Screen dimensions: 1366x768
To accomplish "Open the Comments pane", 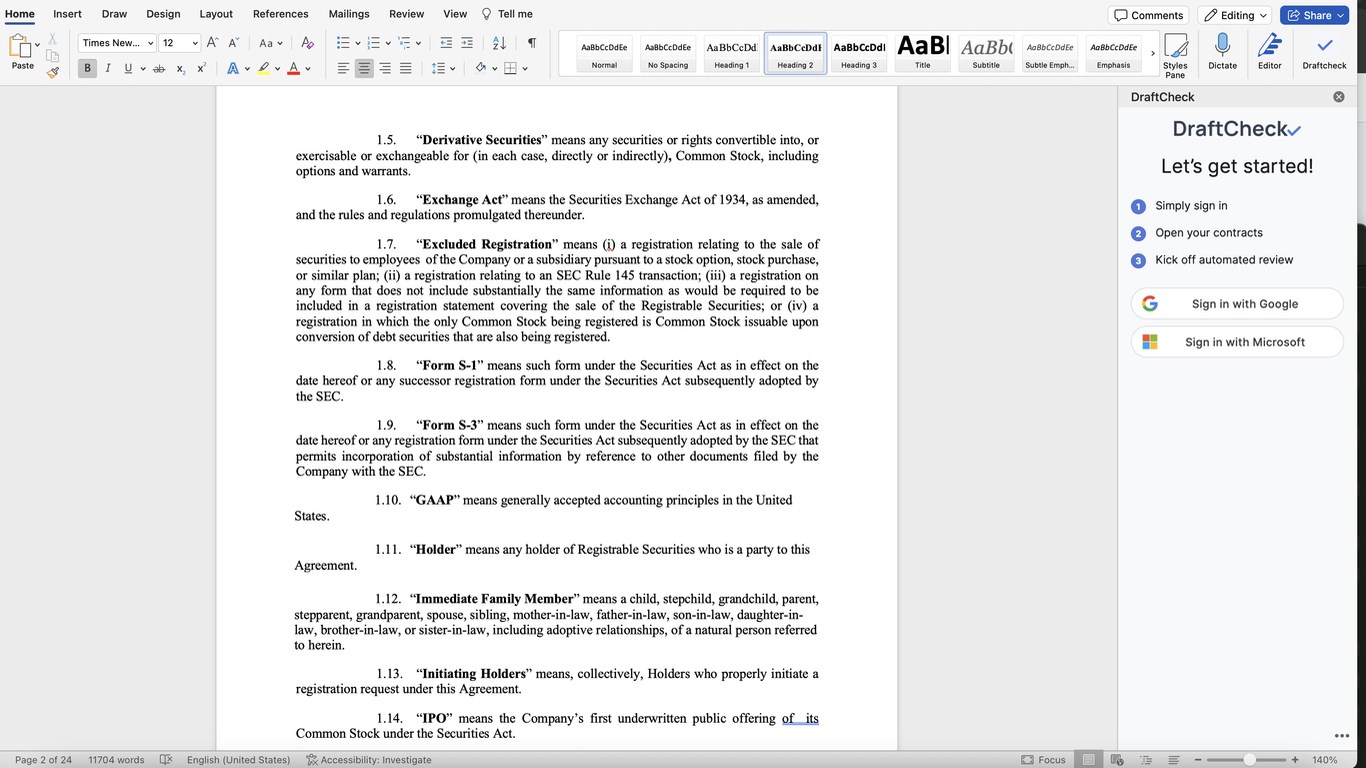I will click(x=1148, y=15).
